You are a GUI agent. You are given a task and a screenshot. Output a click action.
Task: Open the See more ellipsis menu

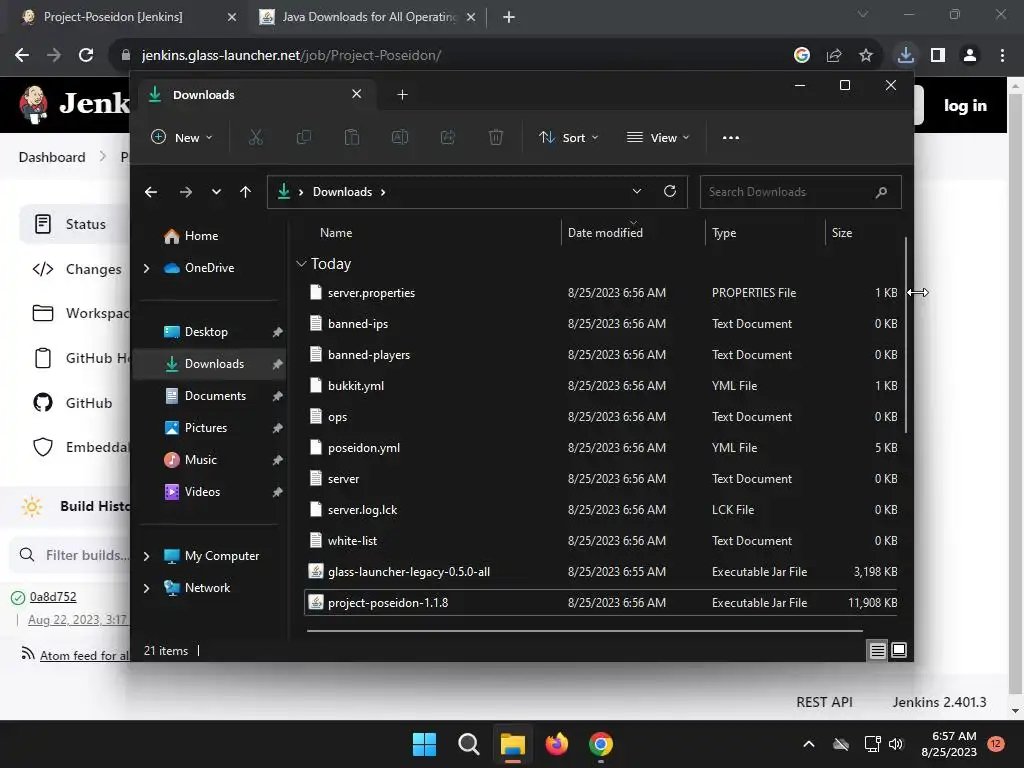[x=731, y=137]
